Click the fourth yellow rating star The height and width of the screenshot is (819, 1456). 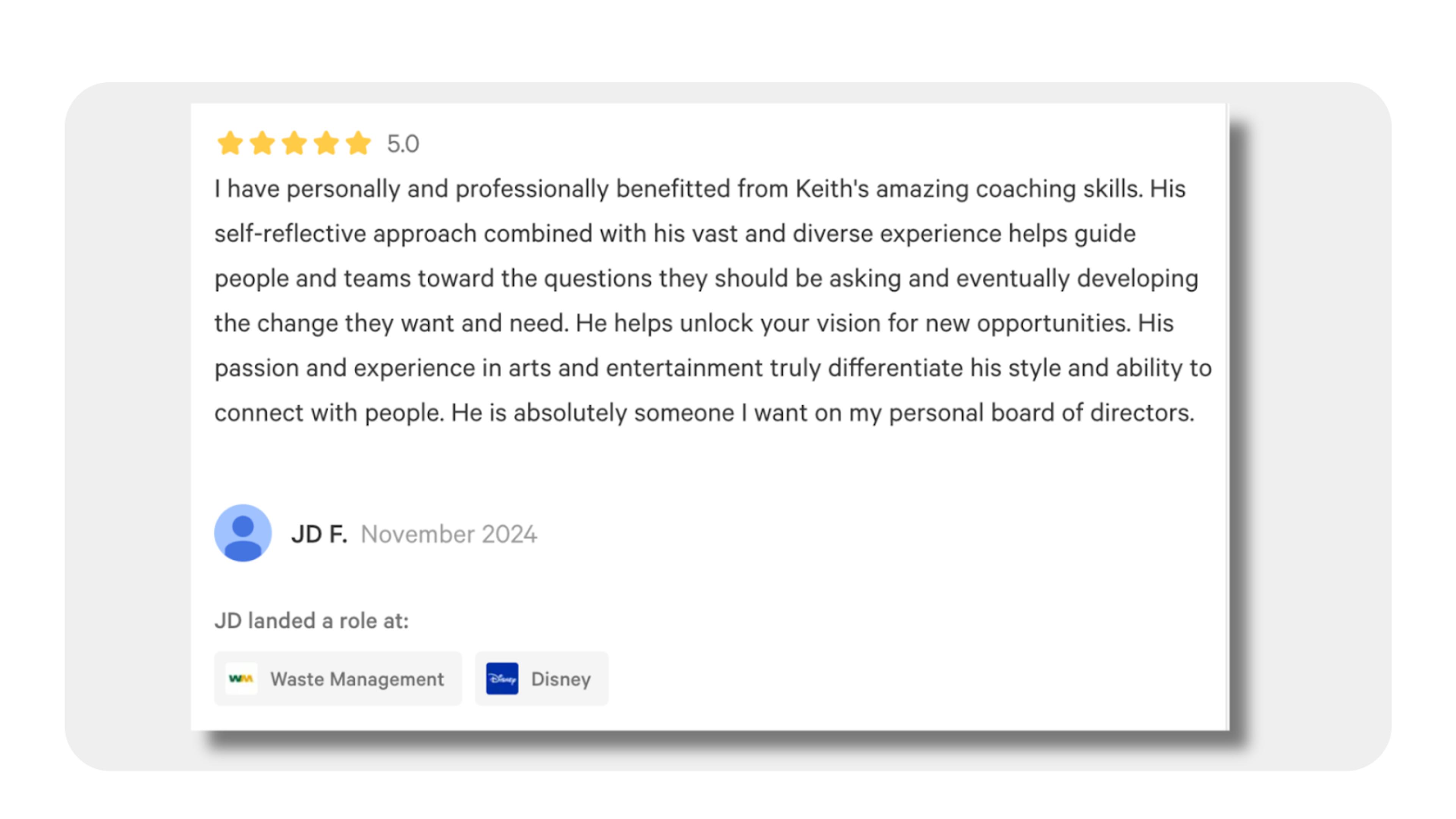click(x=326, y=143)
